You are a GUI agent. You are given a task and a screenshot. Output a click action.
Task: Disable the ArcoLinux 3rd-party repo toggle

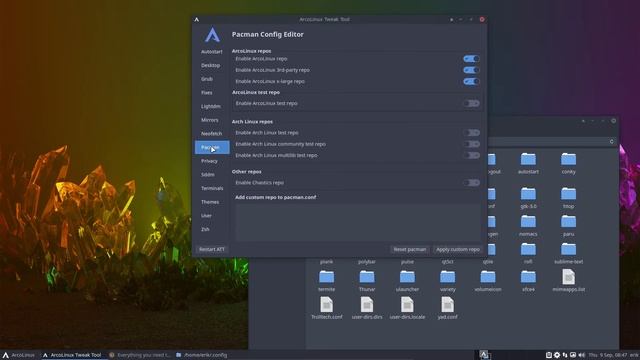tap(471, 70)
